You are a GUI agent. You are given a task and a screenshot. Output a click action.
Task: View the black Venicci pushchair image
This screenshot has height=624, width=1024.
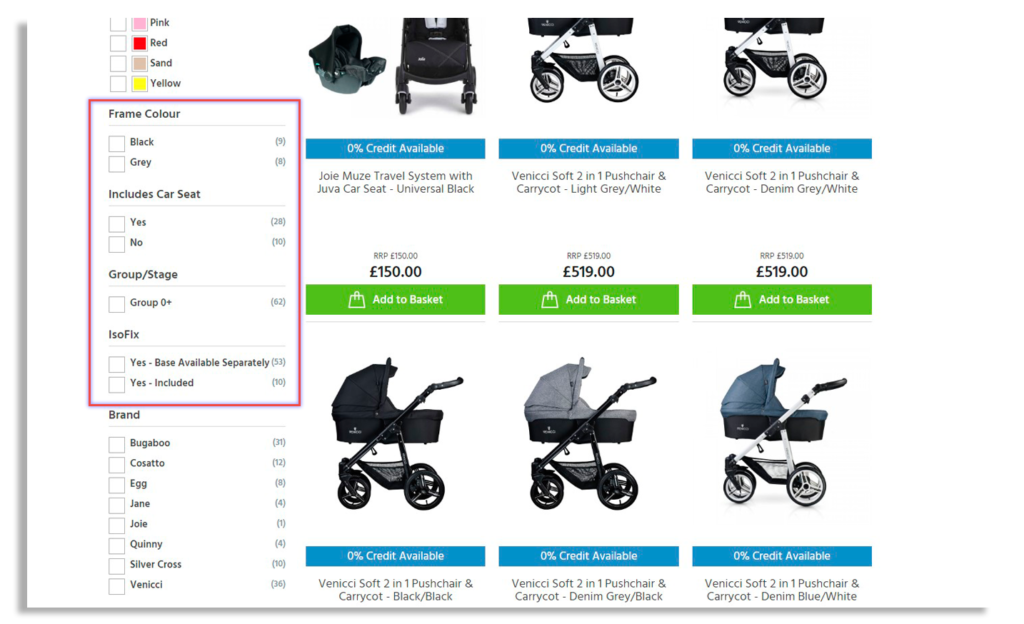(396, 434)
